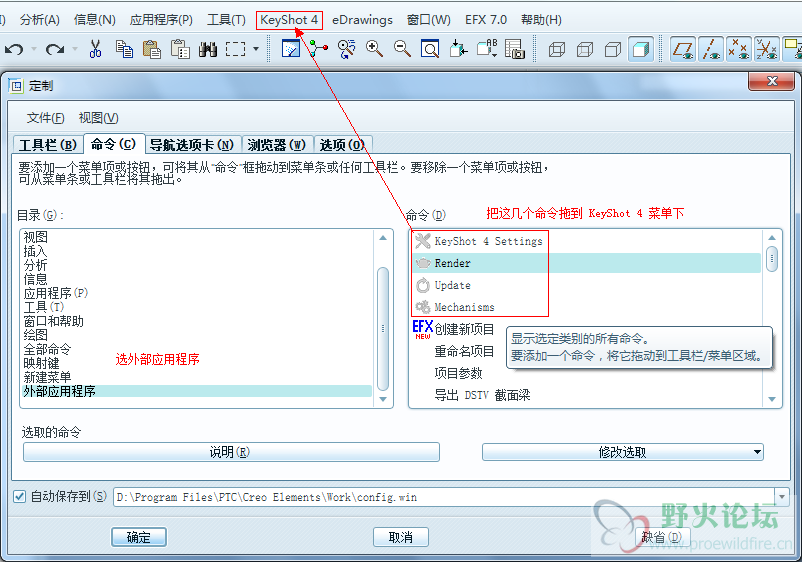802x562 pixels.
Task: Click the Repaint screen icon
Action: (x=291, y=49)
